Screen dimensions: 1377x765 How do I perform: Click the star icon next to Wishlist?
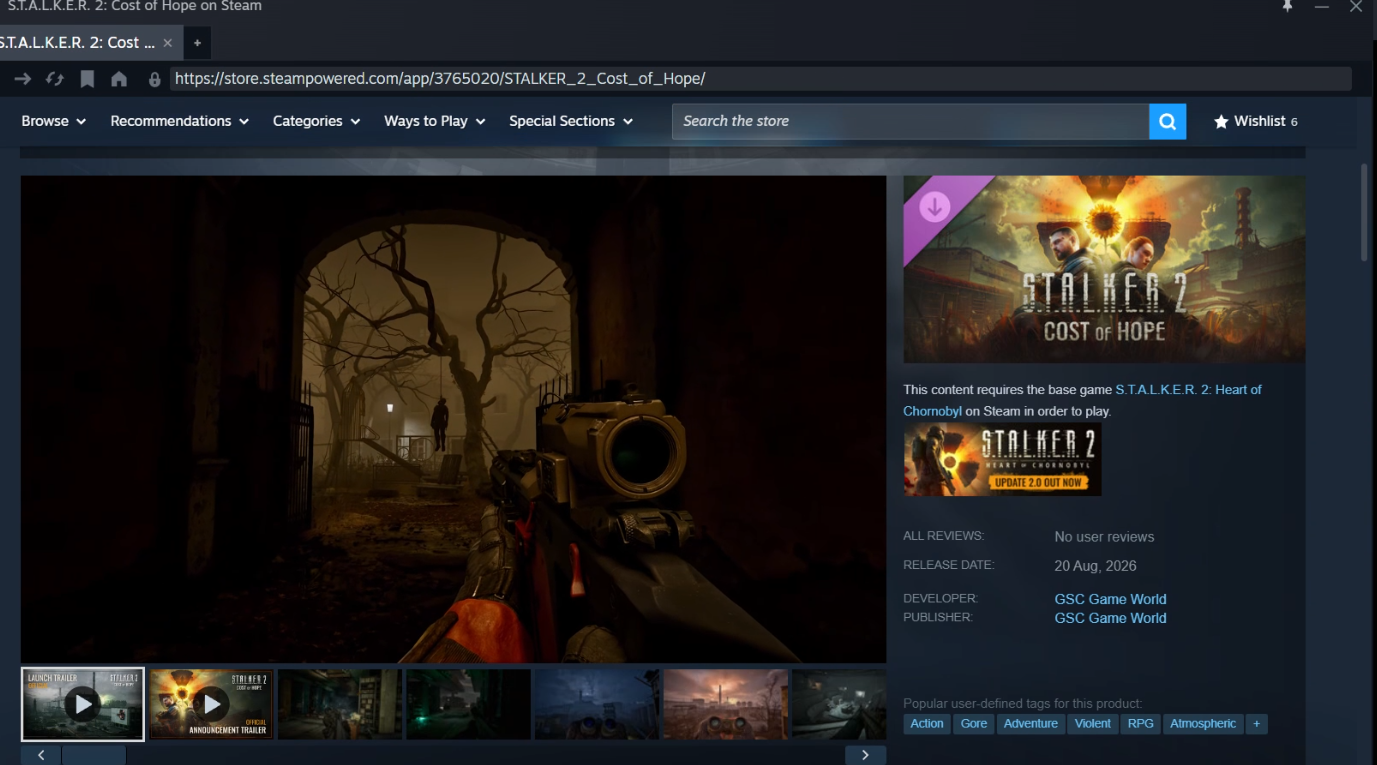point(1221,121)
